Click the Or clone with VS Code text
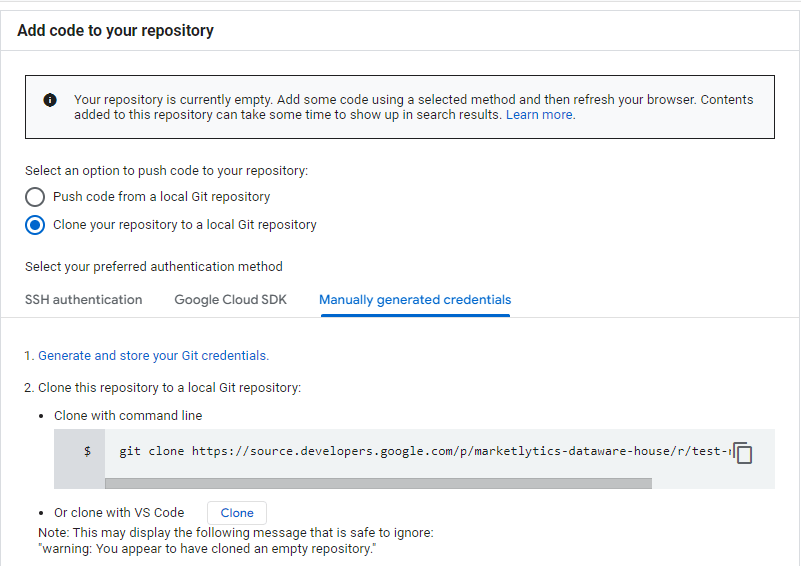This screenshot has width=801, height=566. tap(119, 513)
